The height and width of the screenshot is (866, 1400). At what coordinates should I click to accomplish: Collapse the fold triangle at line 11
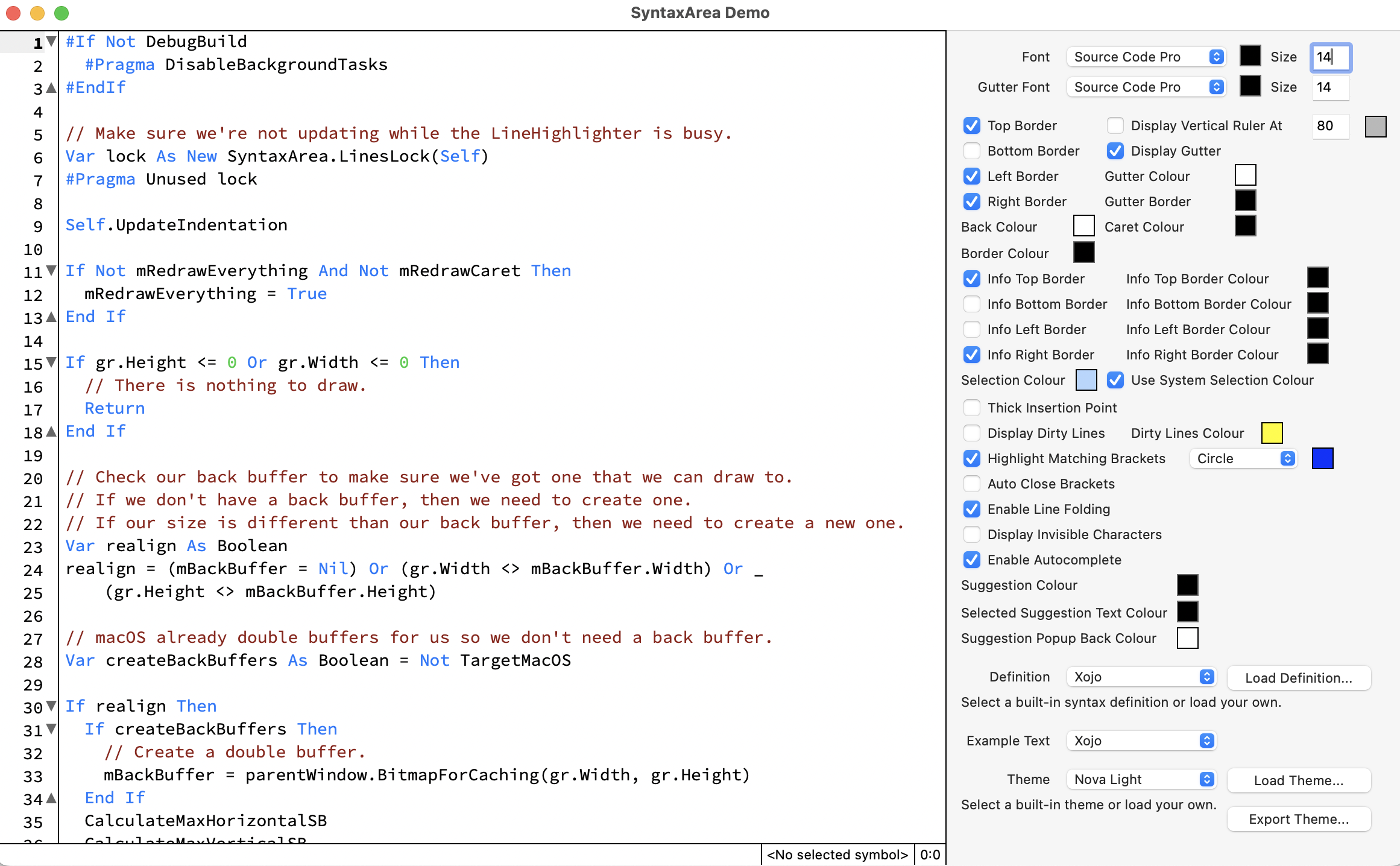tap(52, 271)
